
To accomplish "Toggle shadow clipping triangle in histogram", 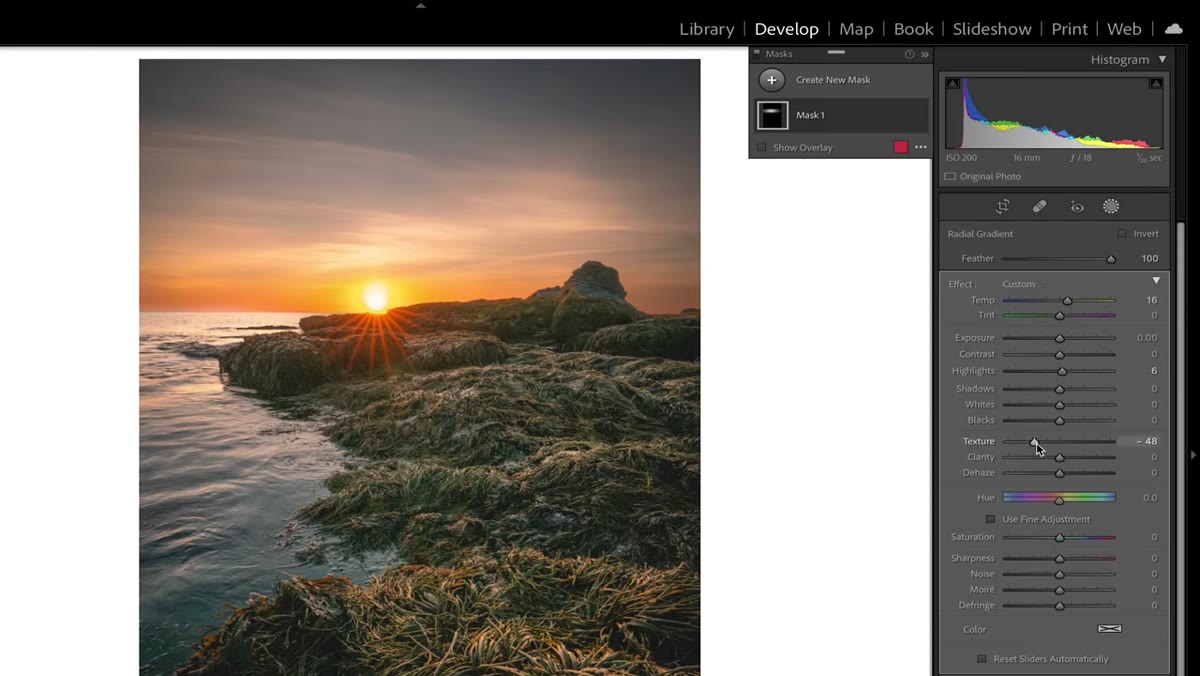I will (x=952, y=84).
